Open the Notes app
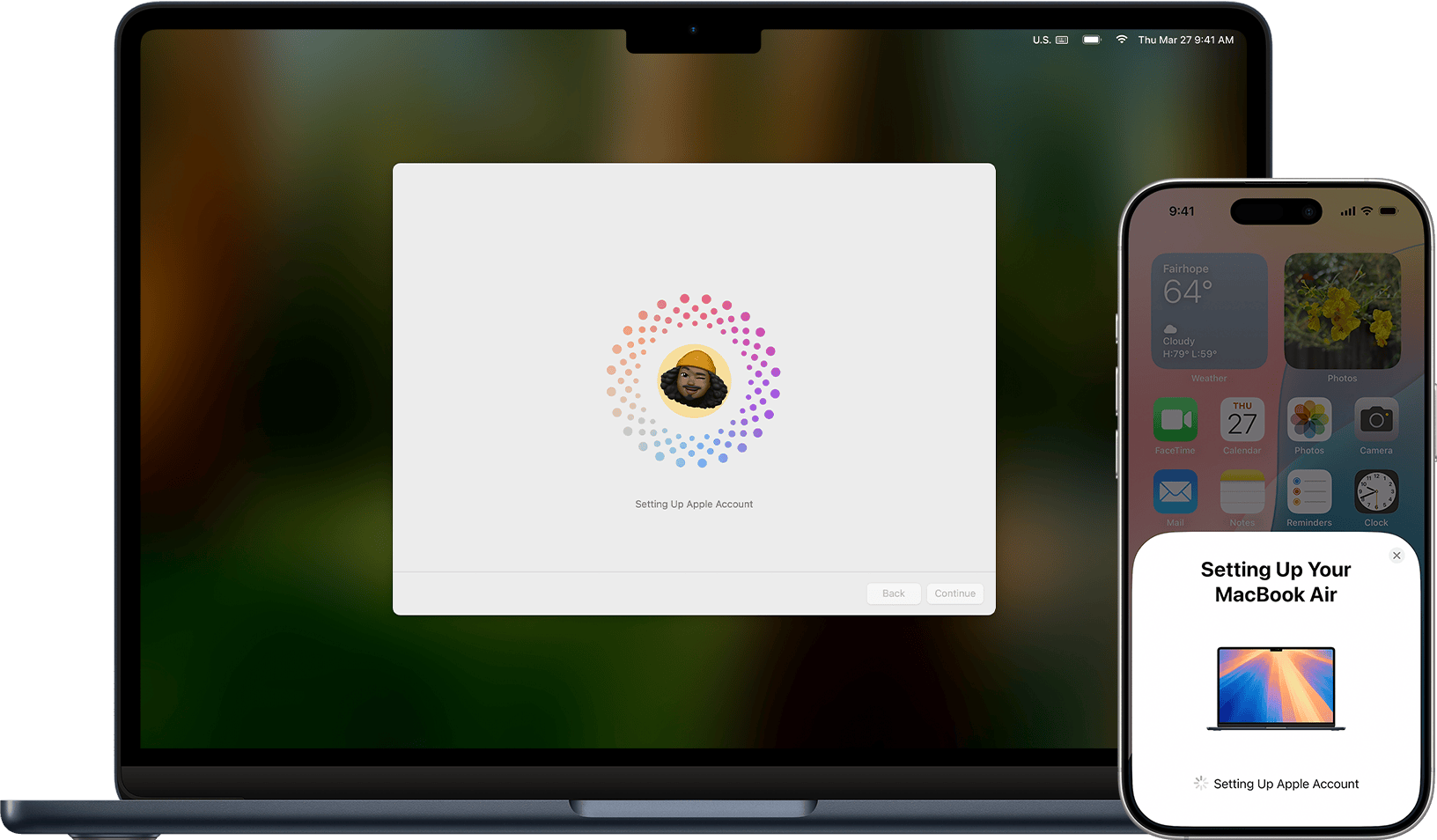This screenshot has width=1437, height=840. point(1242,492)
